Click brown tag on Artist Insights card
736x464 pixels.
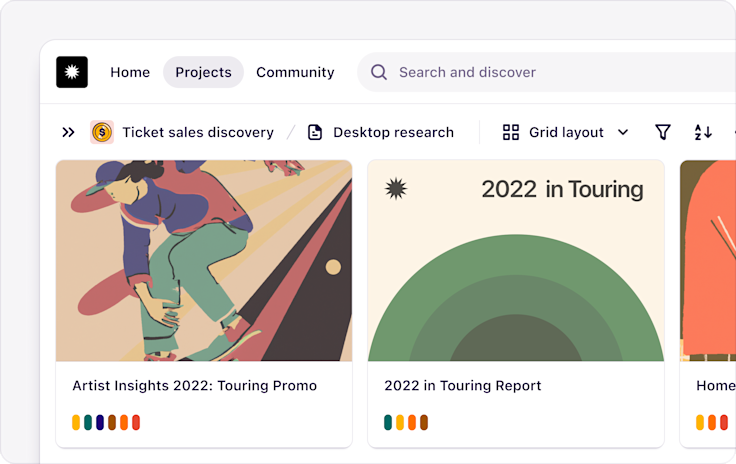[x=112, y=422]
